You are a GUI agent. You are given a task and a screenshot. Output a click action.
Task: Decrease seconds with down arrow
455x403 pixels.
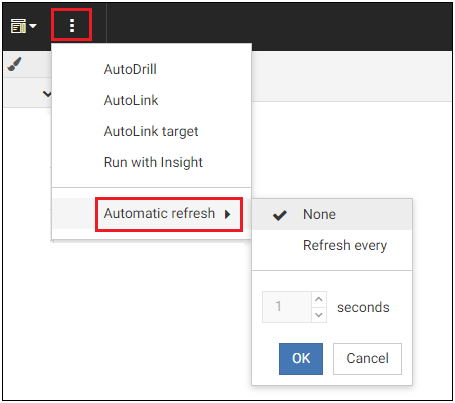(319, 315)
